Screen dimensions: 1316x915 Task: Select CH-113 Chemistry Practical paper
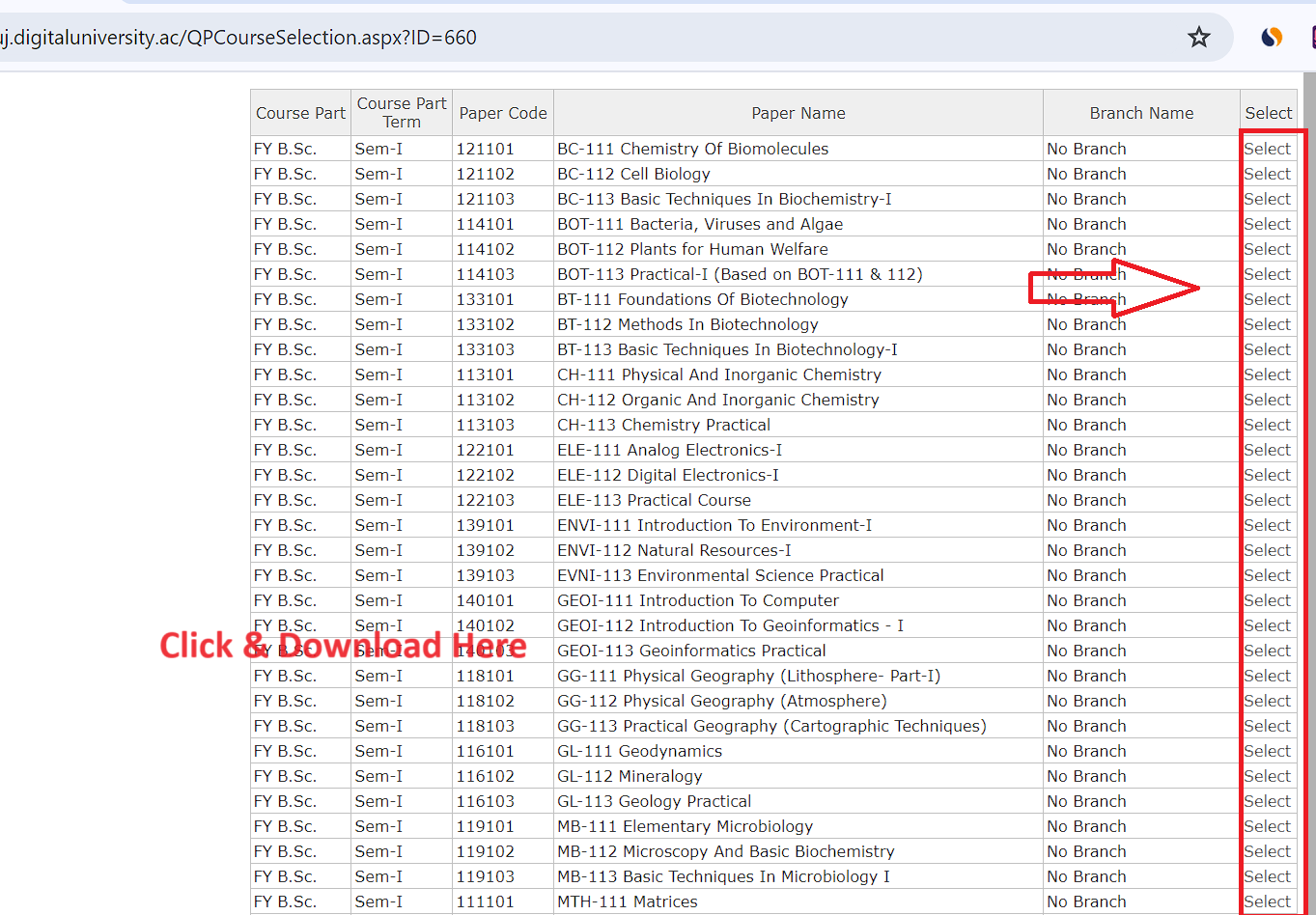click(1267, 425)
